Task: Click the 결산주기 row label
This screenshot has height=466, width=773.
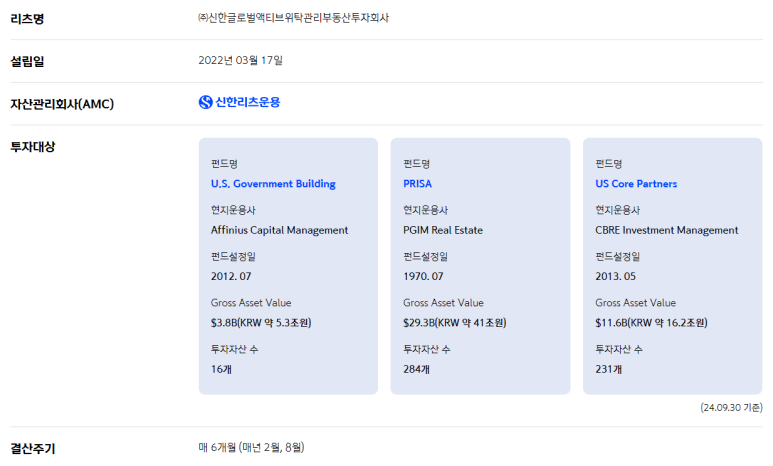Action: (33, 449)
